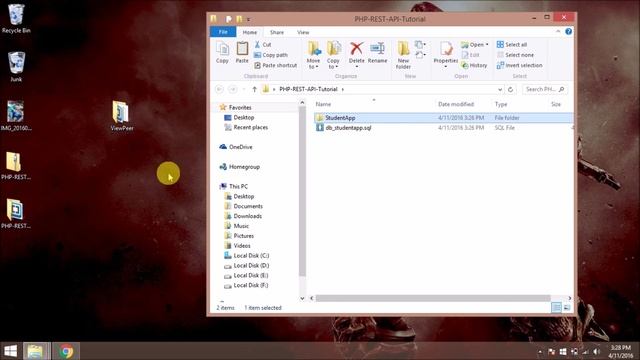Select Favorites in the navigation pane
Image resolution: width=640 pixels, height=360 pixels.
(x=240, y=107)
